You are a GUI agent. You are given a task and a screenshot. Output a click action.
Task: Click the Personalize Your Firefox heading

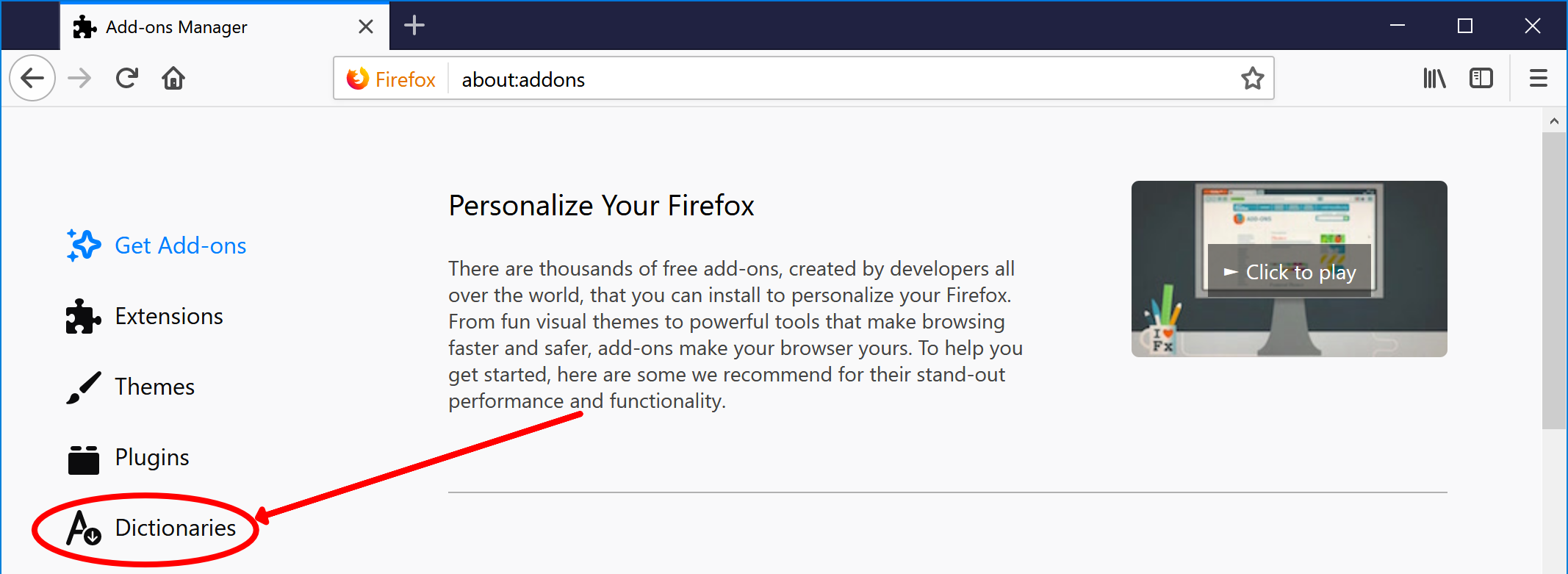[602, 206]
